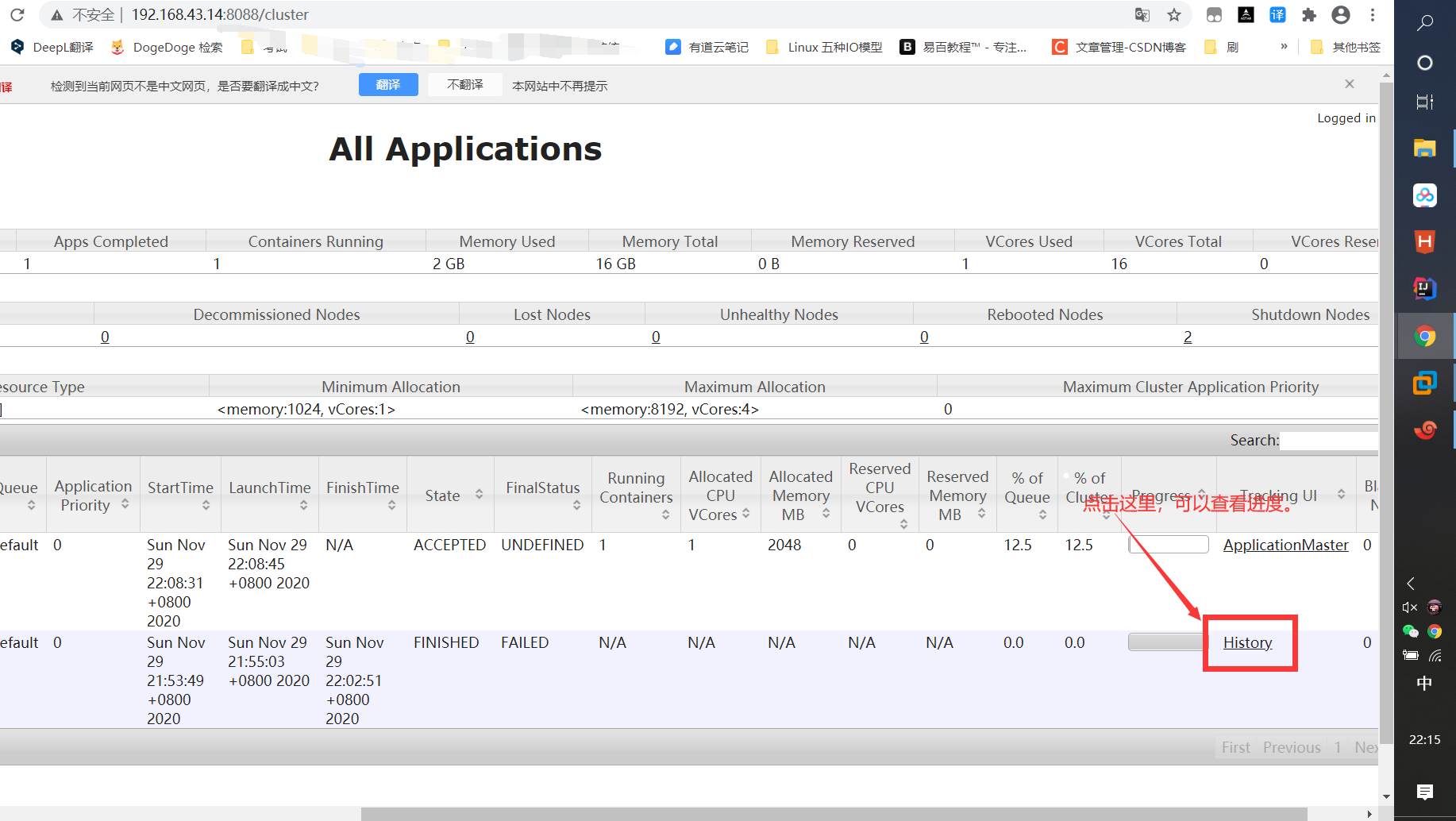Open Task View on the taskbar
Viewport: 1456px width, 821px height.
(1425, 102)
